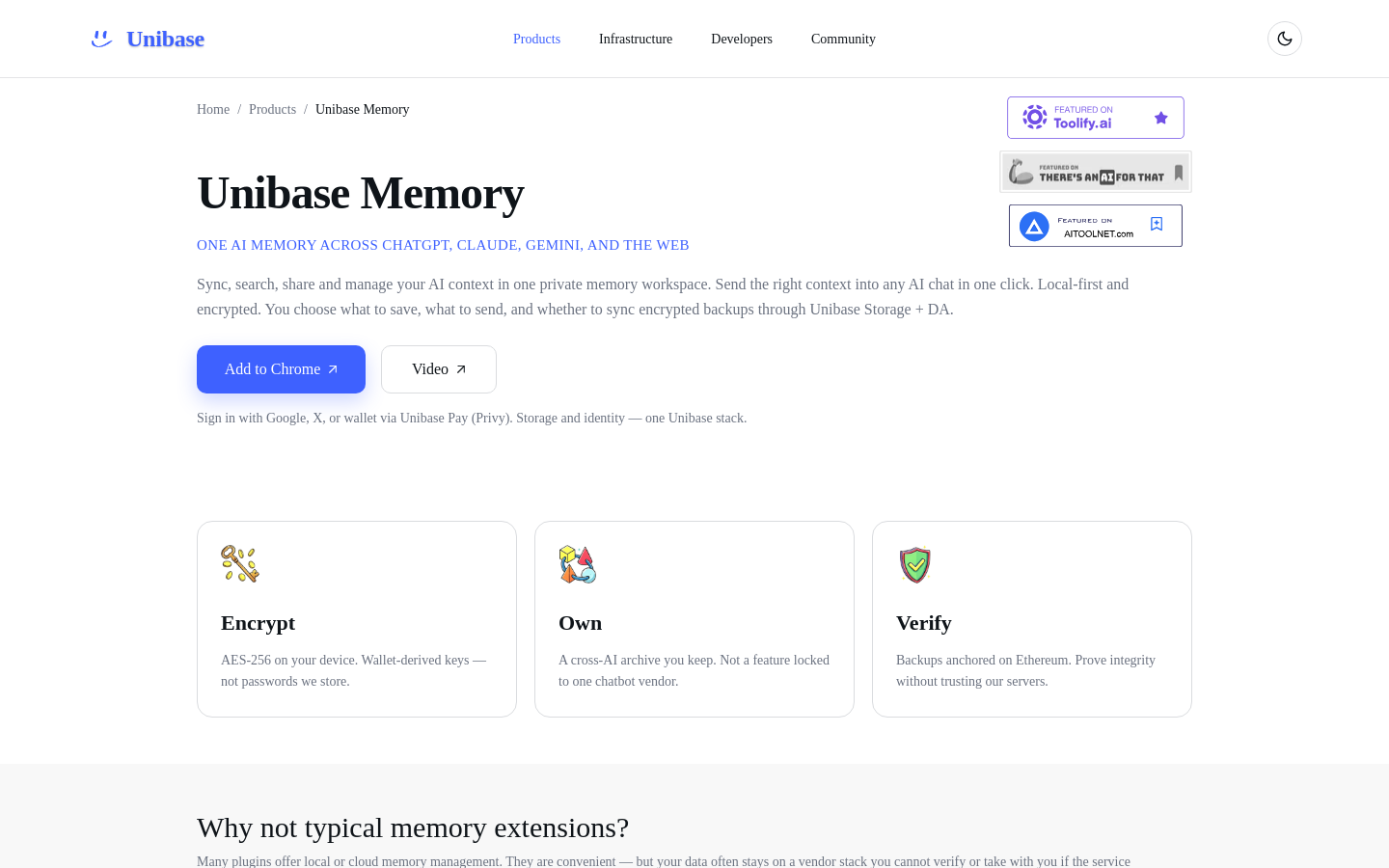Click the AITOOLNET triangle logo icon
1389x868 pixels.
pyautogui.click(x=1034, y=227)
